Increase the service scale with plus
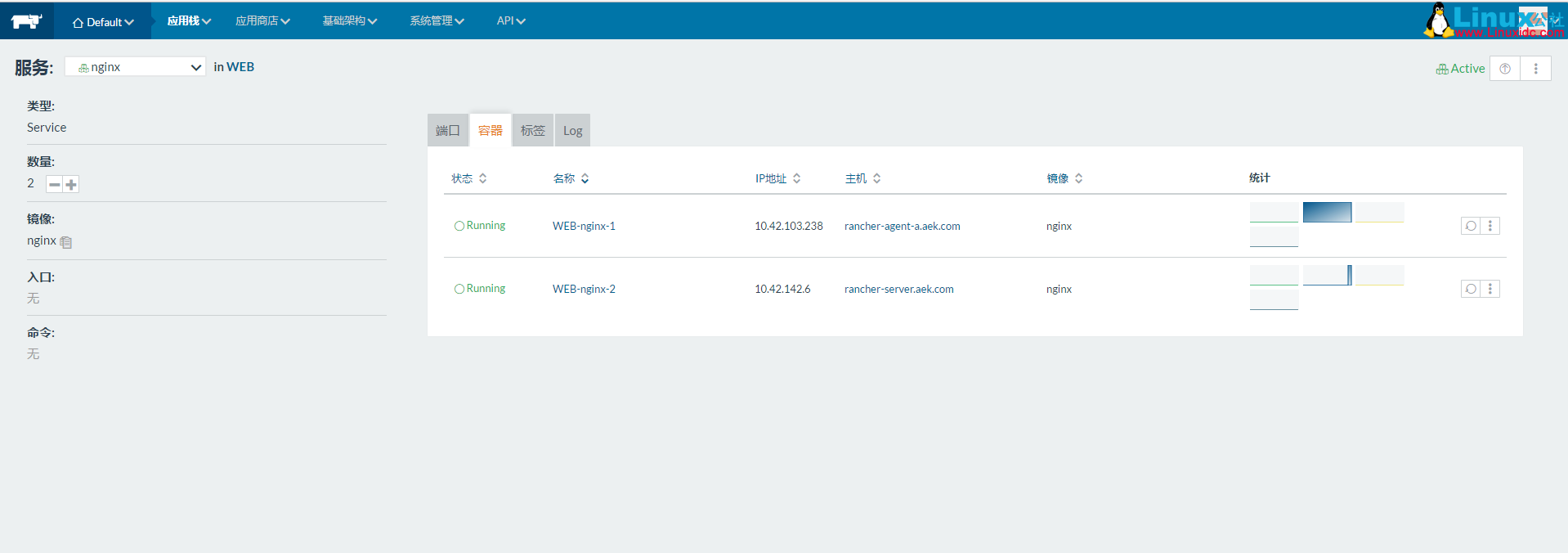This screenshot has height=553, width=1568. tap(71, 184)
